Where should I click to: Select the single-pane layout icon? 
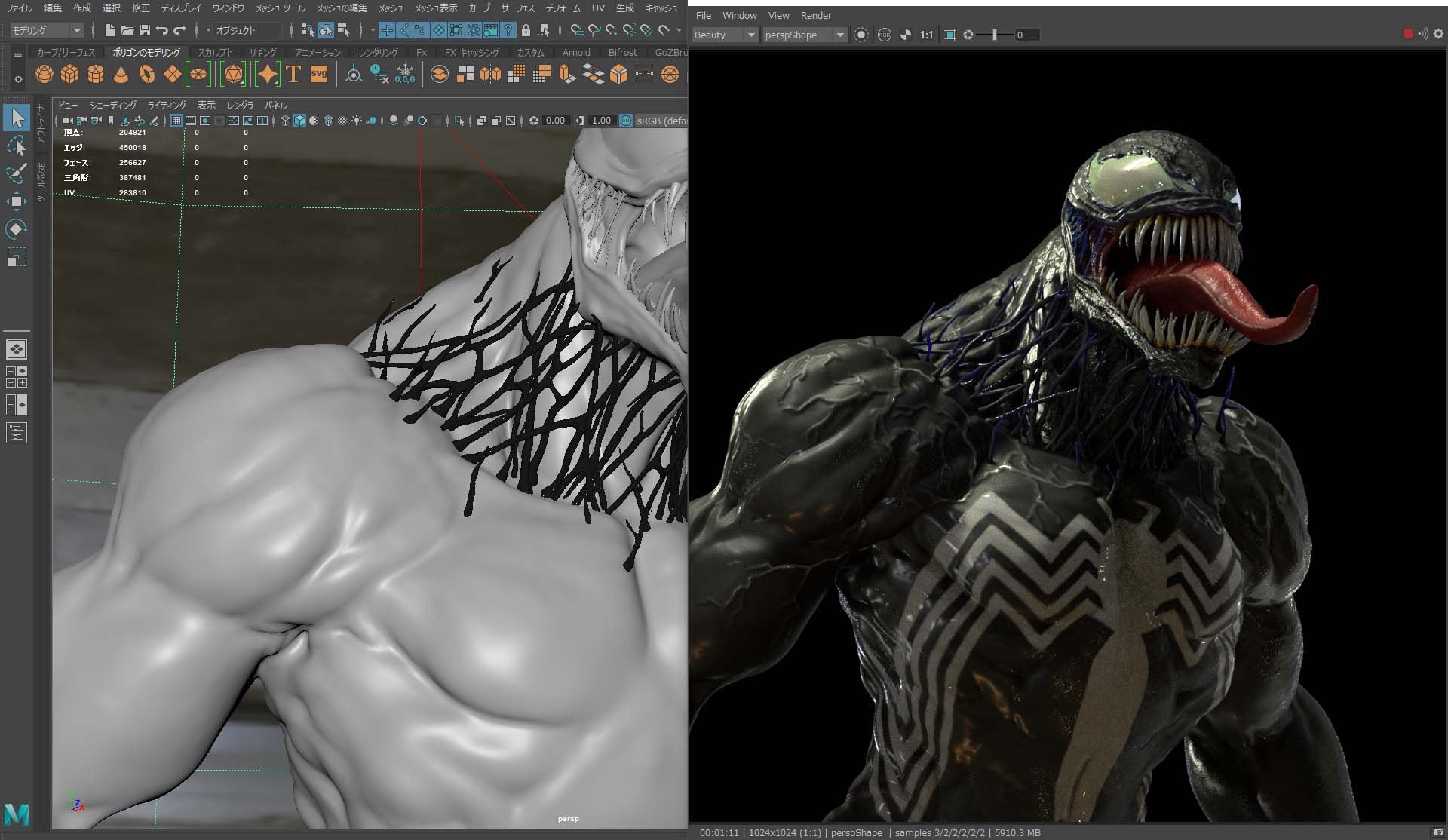(x=17, y=349)
